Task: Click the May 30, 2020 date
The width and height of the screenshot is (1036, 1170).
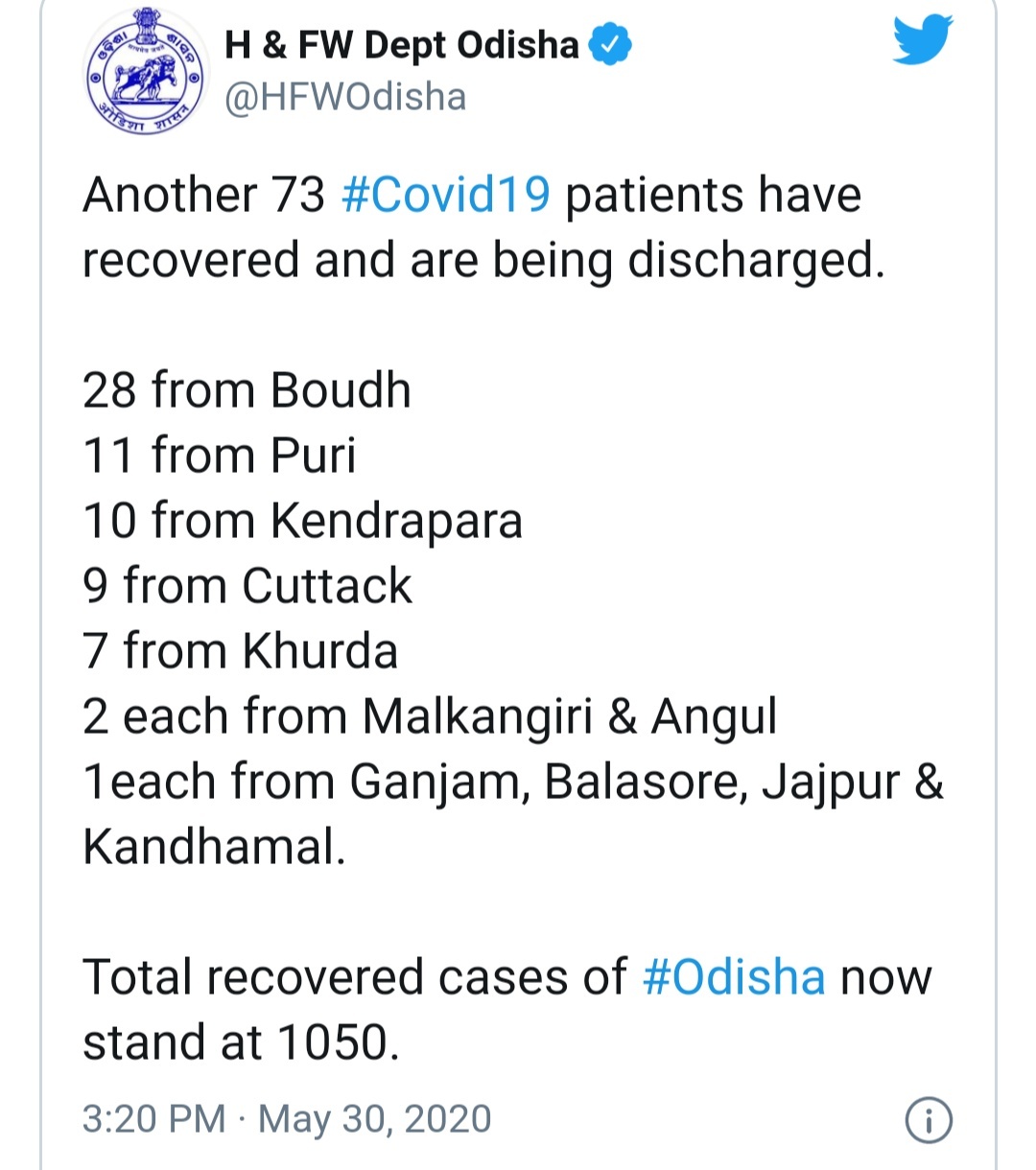Action: (375, 1119)
